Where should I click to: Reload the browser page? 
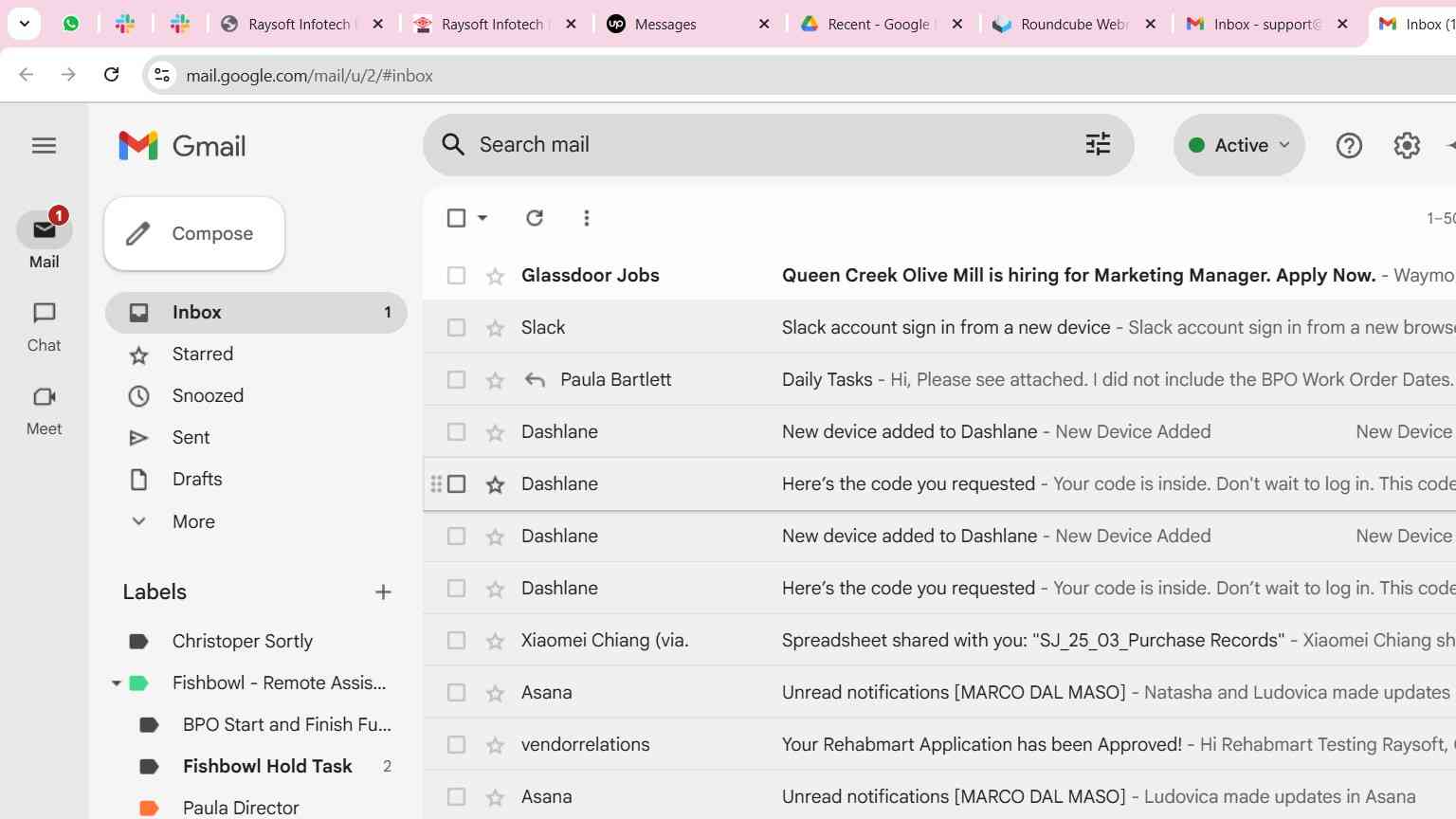(112, 75)
